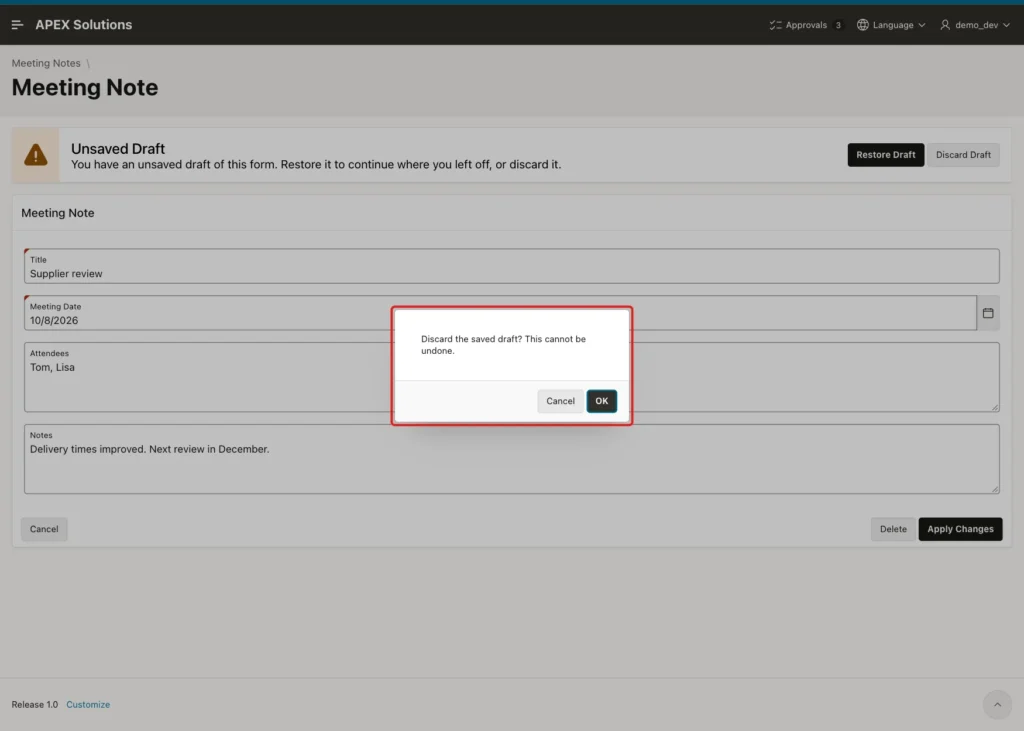The image size is (1024, 731).
Task: Click the APEX Solutions app title
Action: pyautogui.click(x=84, y=25)
